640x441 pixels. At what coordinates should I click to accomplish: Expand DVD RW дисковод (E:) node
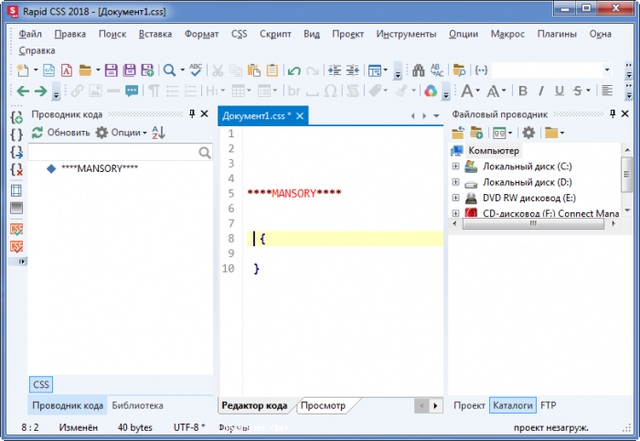coord(456,198)
